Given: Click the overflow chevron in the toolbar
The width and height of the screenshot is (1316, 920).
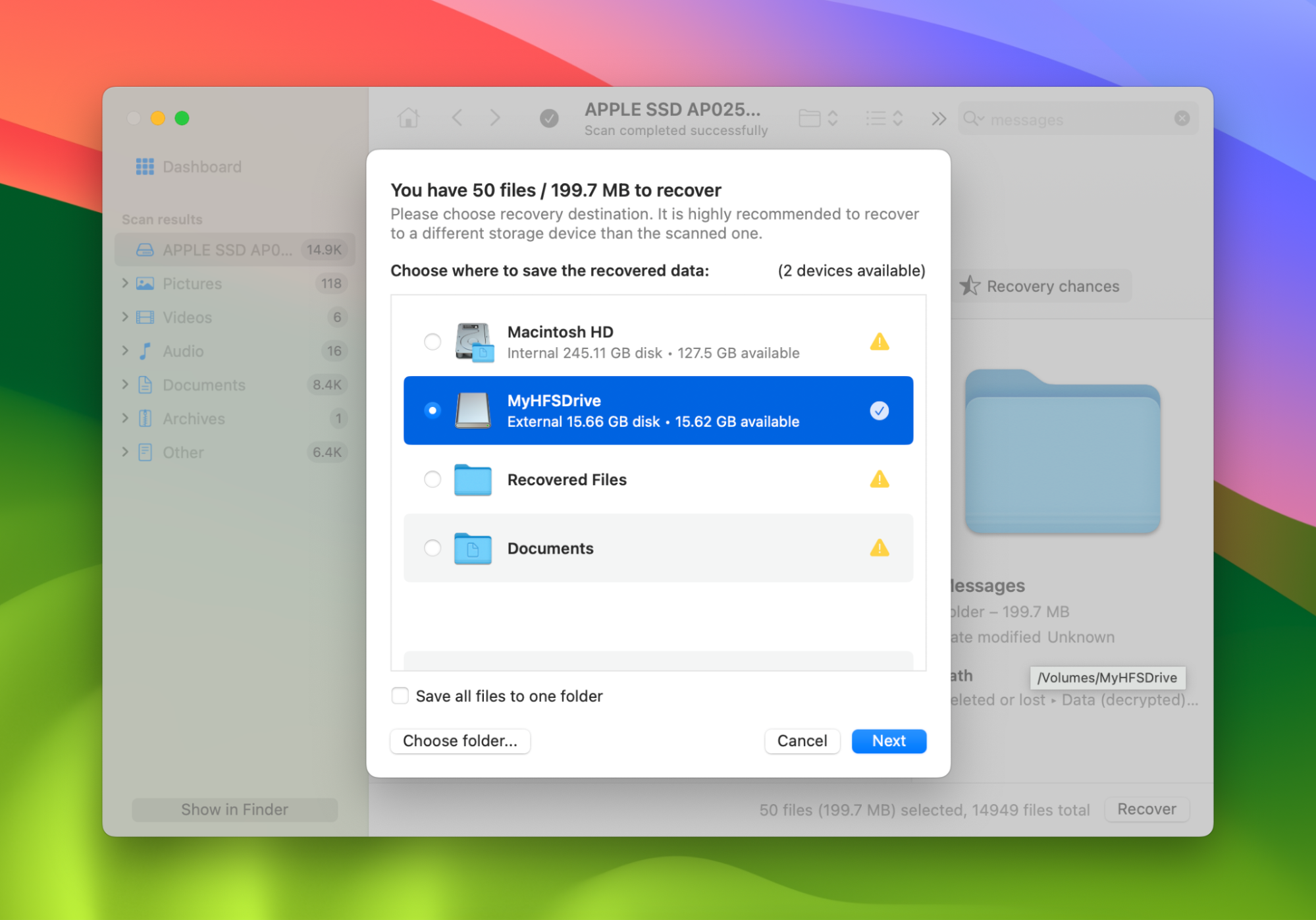Looking at the screenshot, I should pyautogui.click(x=938, y=118).
